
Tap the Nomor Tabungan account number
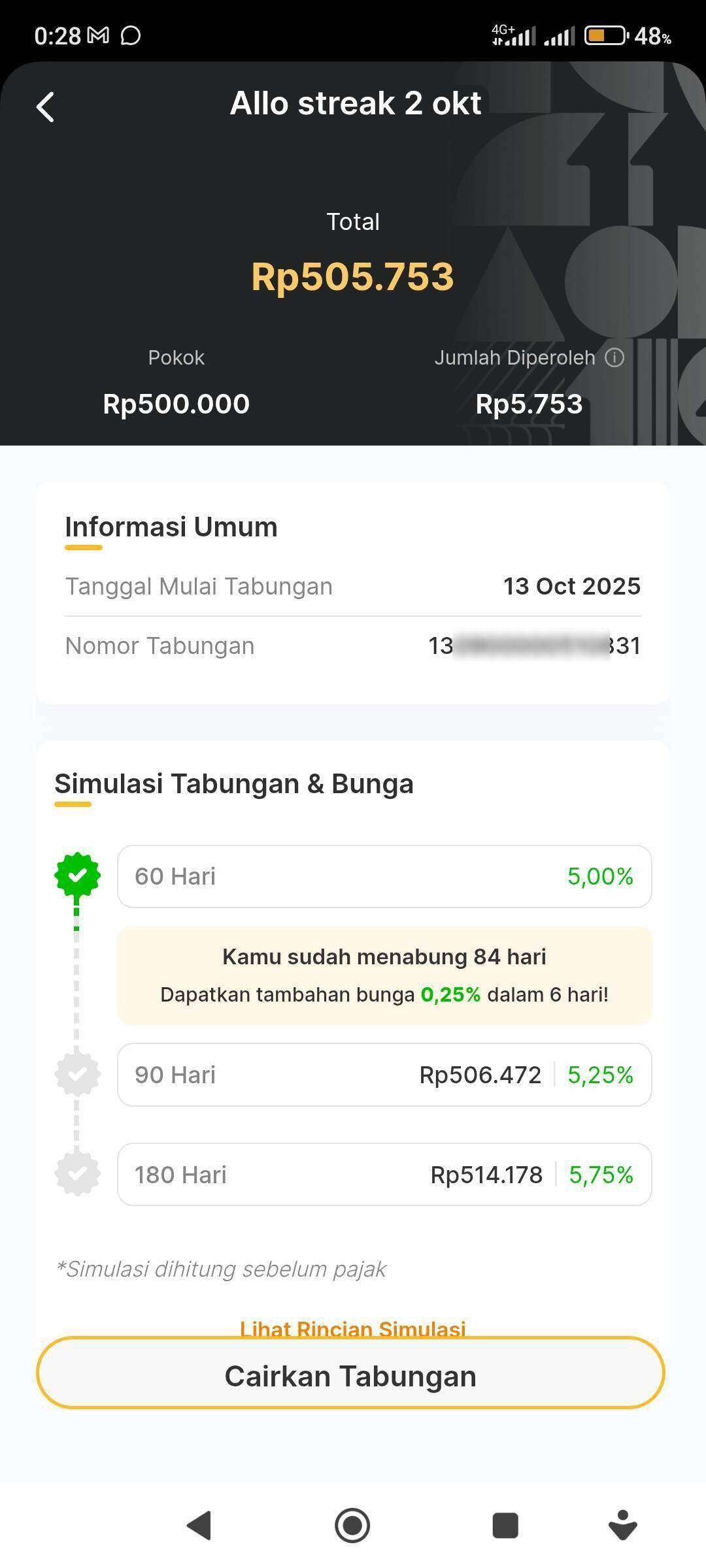[x=534, y=645]
